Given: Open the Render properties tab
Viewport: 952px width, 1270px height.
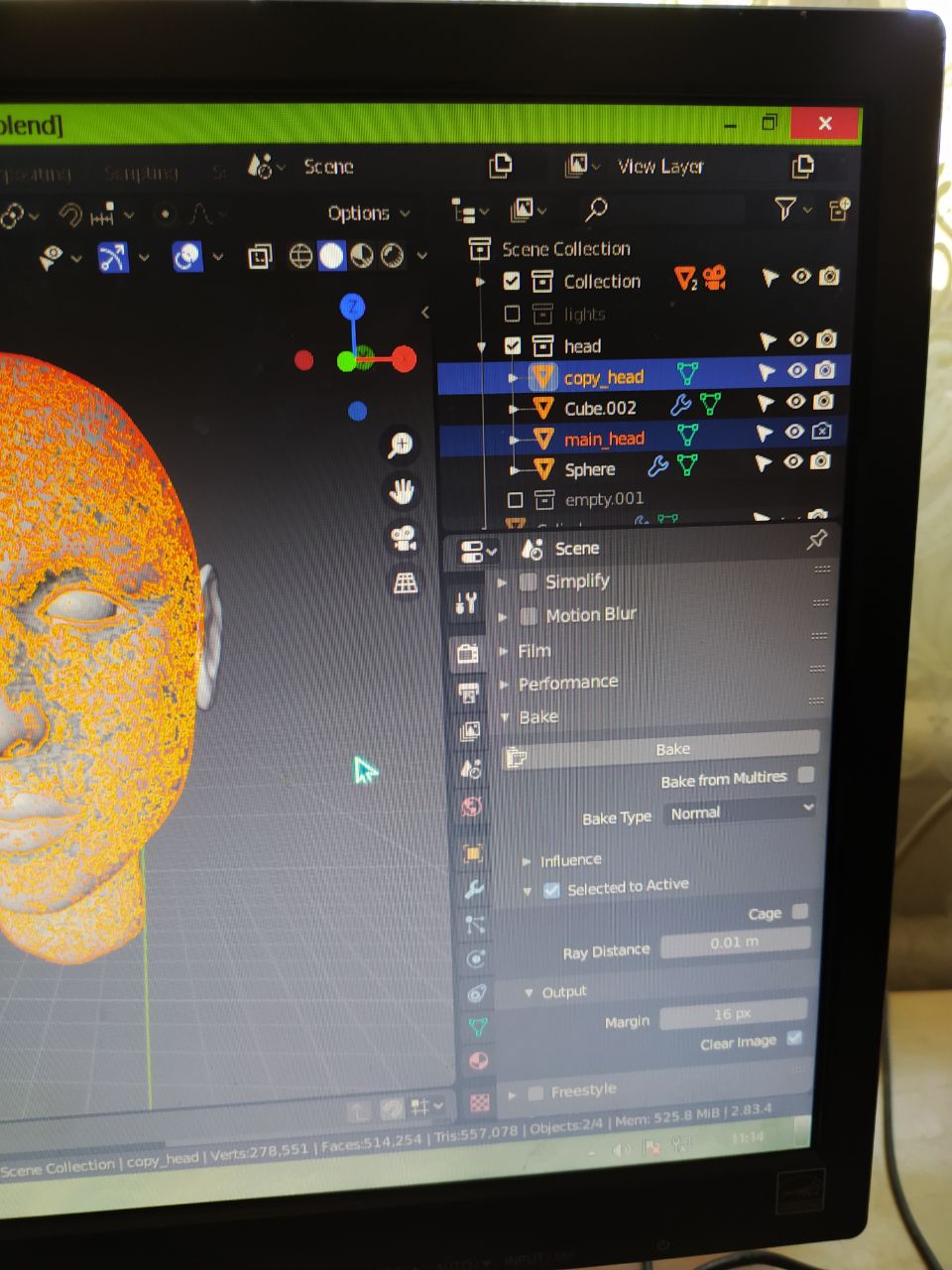Looking at the screenshot, I should click(468, 653).
